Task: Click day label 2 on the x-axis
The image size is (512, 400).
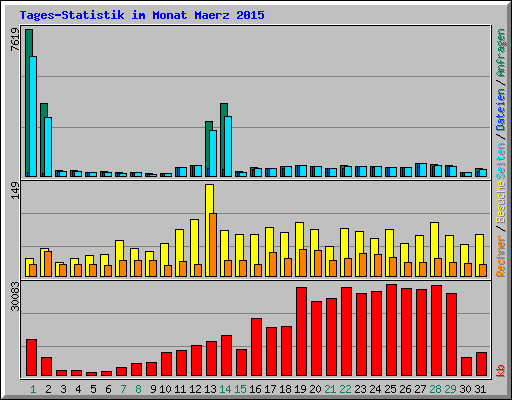Action: click(48, 389)
